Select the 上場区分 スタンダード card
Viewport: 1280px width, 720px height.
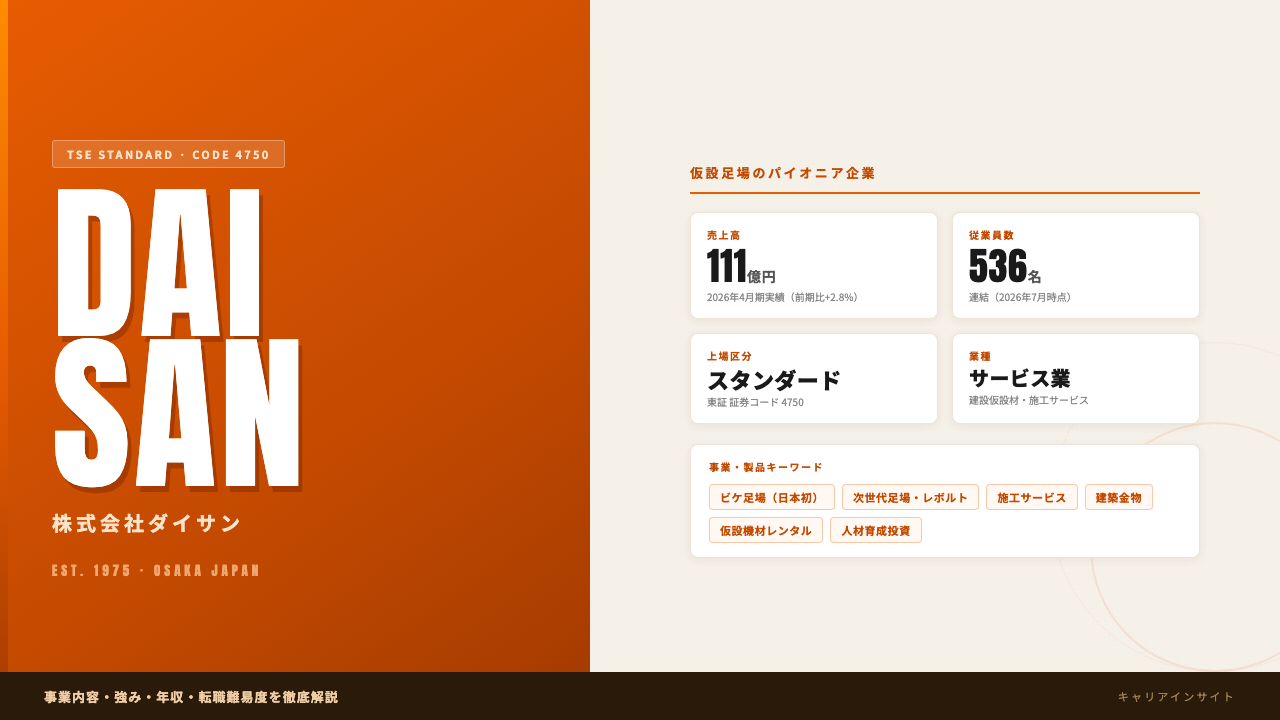814,379
